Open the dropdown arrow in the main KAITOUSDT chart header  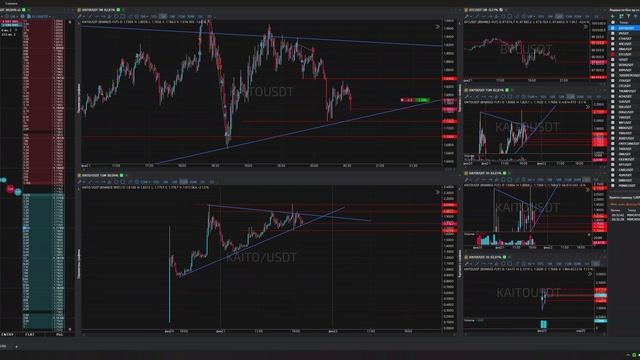tap(123, 10)
